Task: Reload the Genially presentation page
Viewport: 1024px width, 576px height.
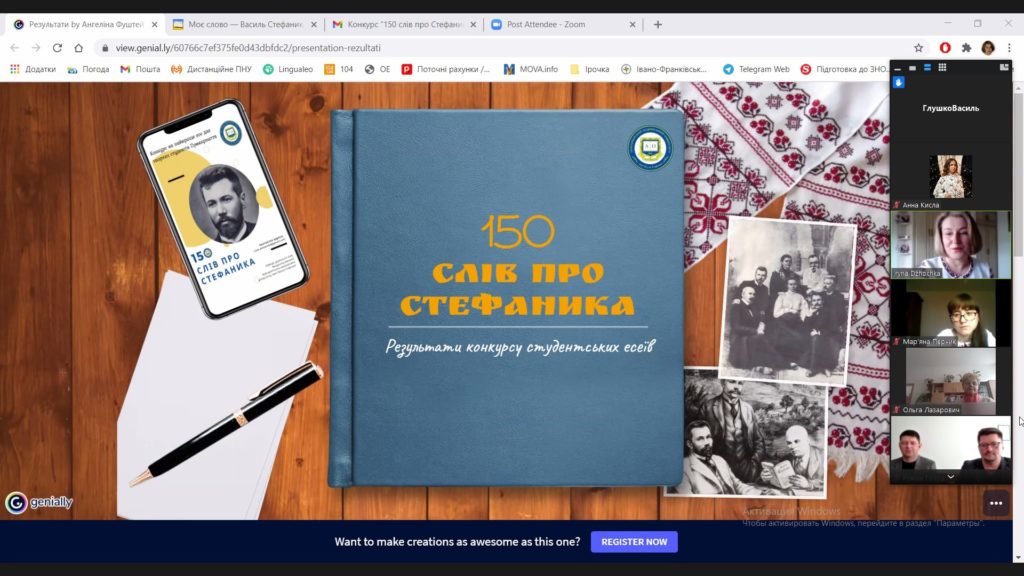Action: click(x=57, y=47)
